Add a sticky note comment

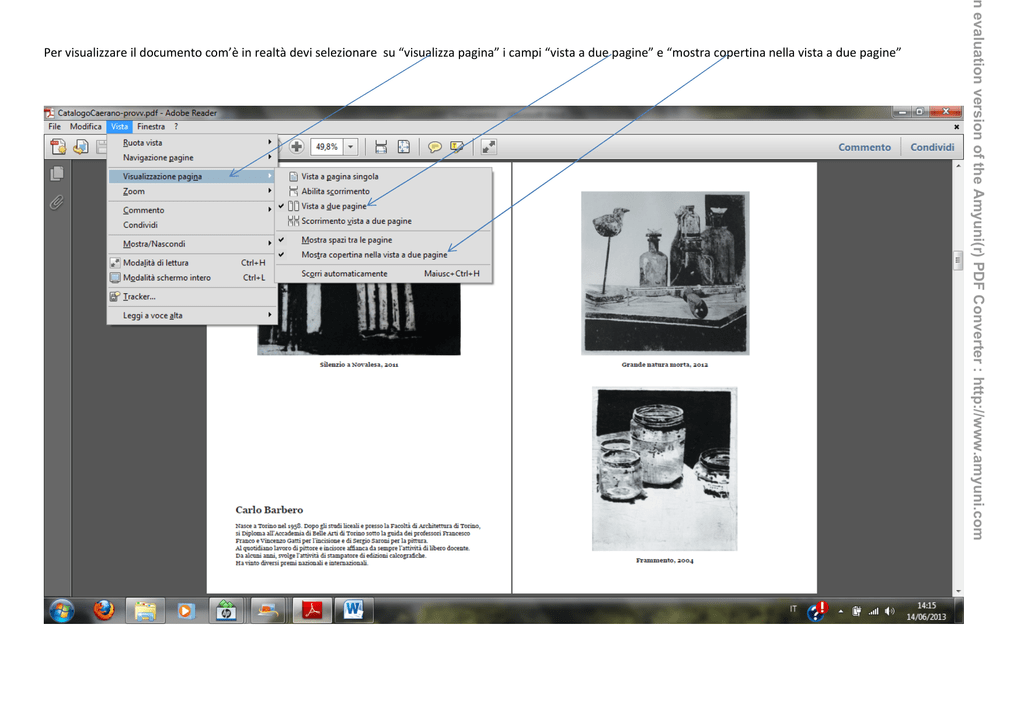434,147
